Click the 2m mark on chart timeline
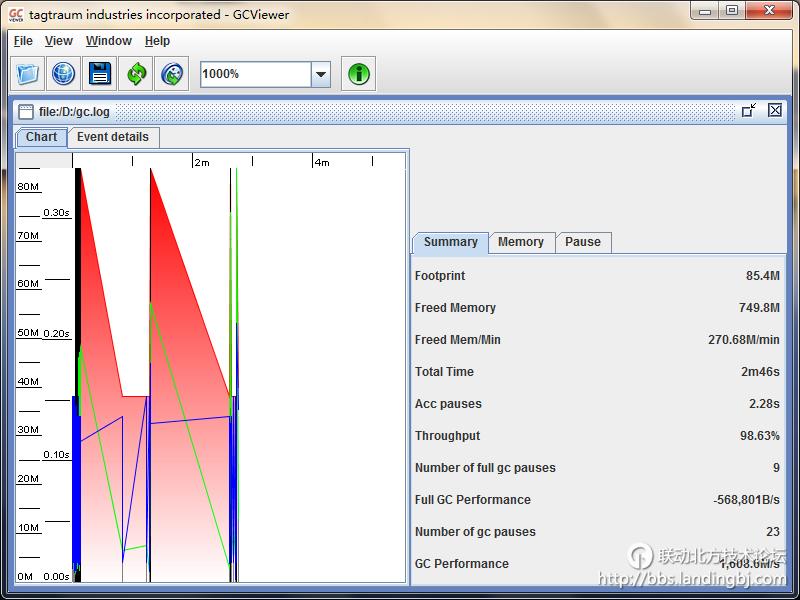The image size is (800, 600). pyautogui.click(x=202, y=162)
